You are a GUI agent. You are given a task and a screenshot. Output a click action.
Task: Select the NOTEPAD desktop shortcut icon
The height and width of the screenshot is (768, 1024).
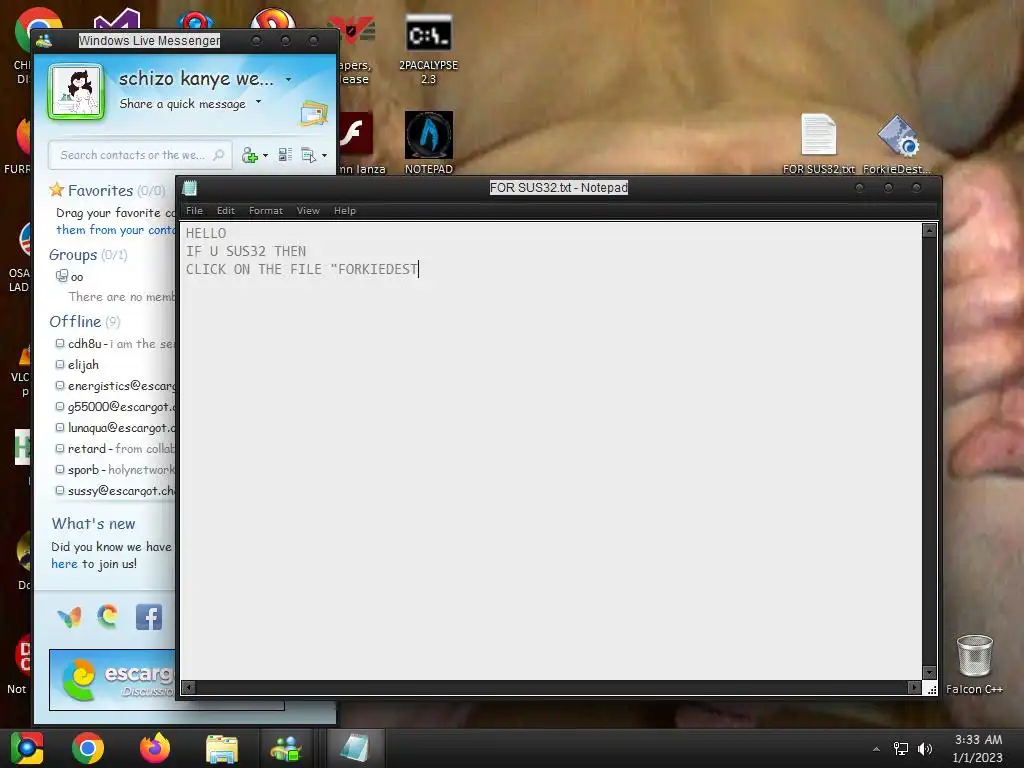tap(428, 142)
